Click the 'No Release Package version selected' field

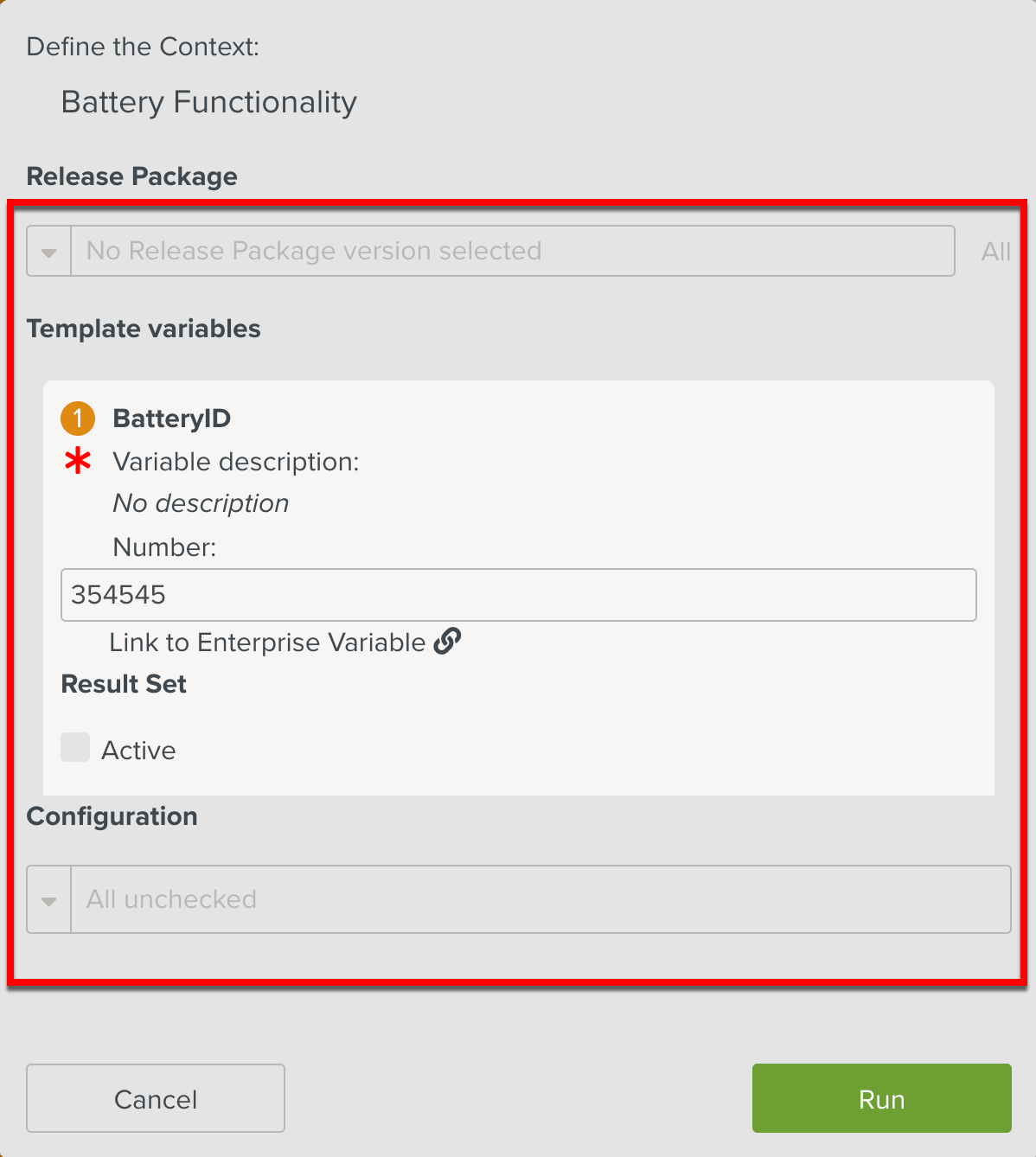point(512,252)
